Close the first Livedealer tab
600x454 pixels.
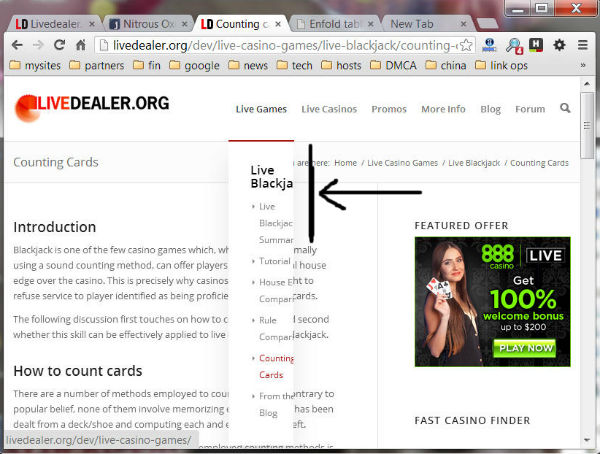tap(92, 24)
